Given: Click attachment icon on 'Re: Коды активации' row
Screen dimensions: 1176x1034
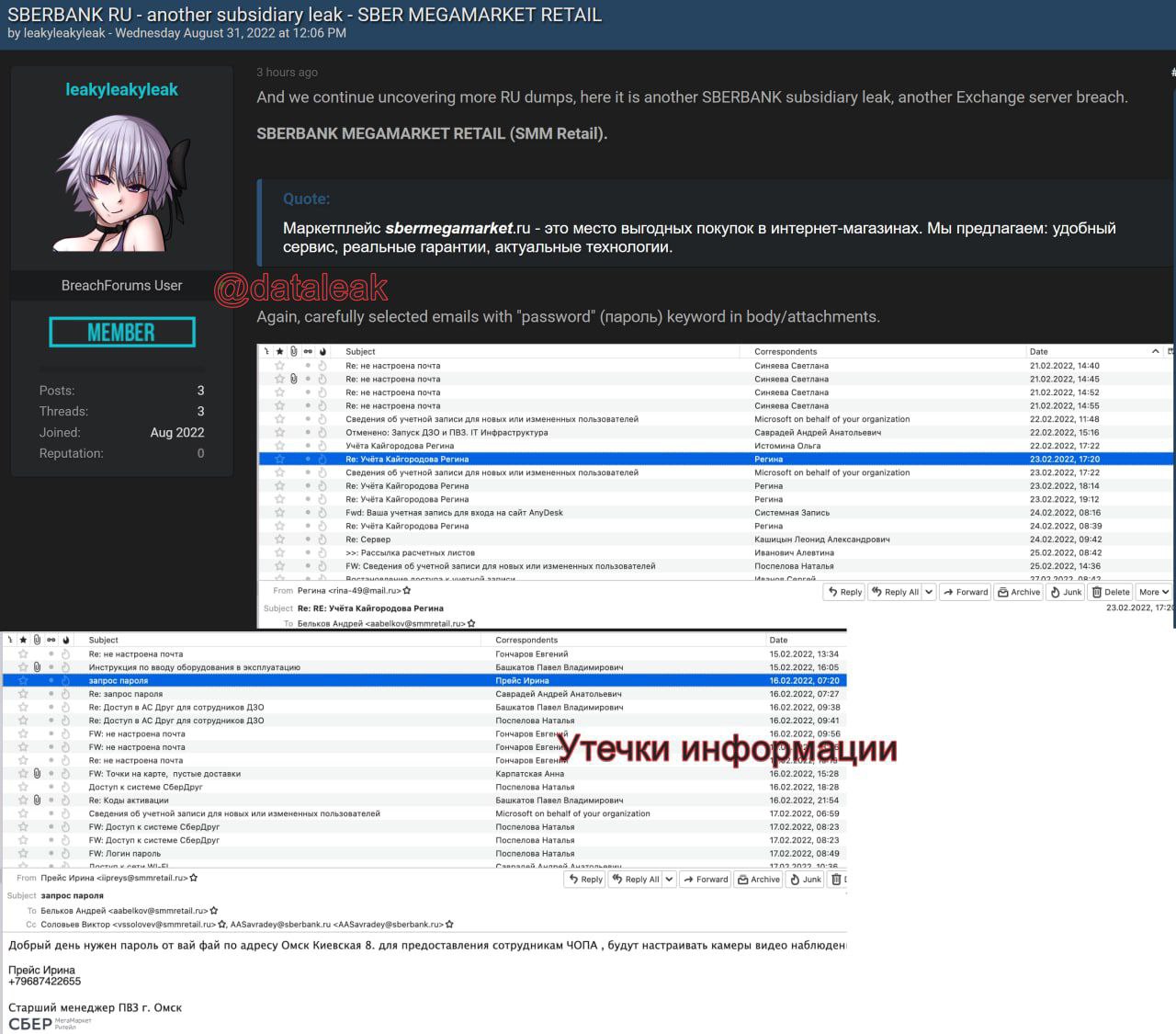Looking at the screenshot, I should click(x=37, y=801).
